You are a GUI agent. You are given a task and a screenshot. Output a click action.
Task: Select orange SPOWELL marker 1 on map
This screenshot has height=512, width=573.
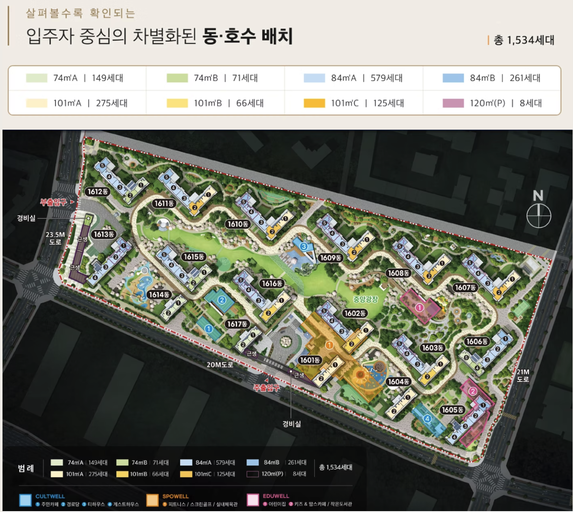329,345
